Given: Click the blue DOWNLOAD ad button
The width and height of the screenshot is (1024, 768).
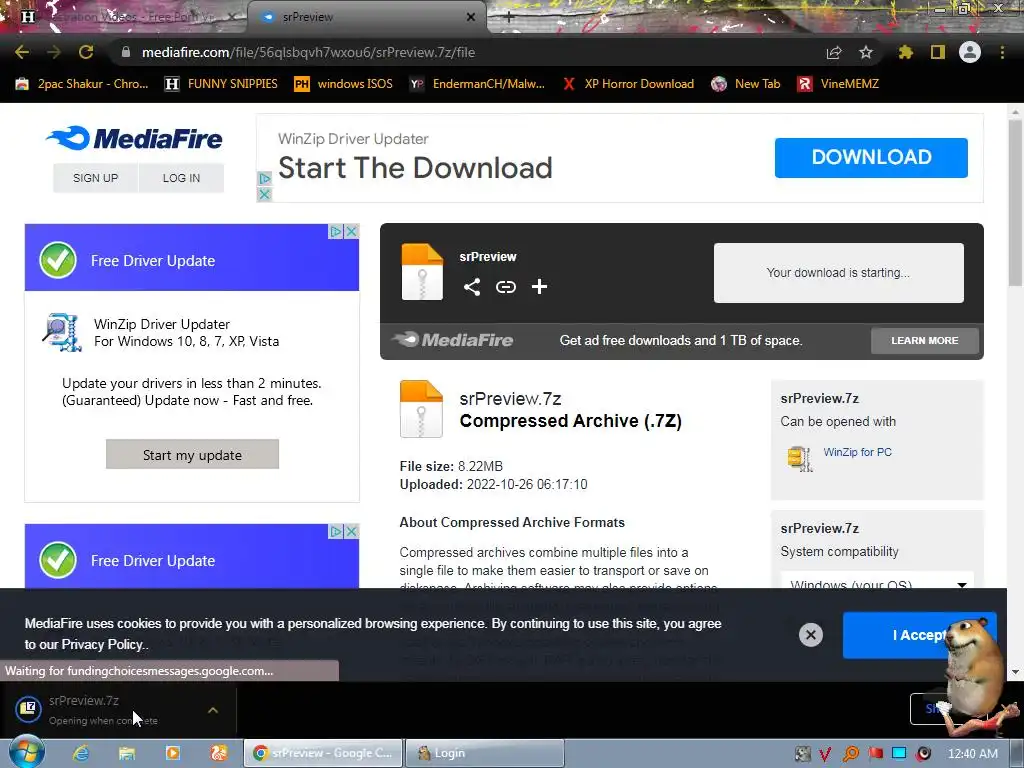Looking at the screenshot, I should (x=871, y=157).
